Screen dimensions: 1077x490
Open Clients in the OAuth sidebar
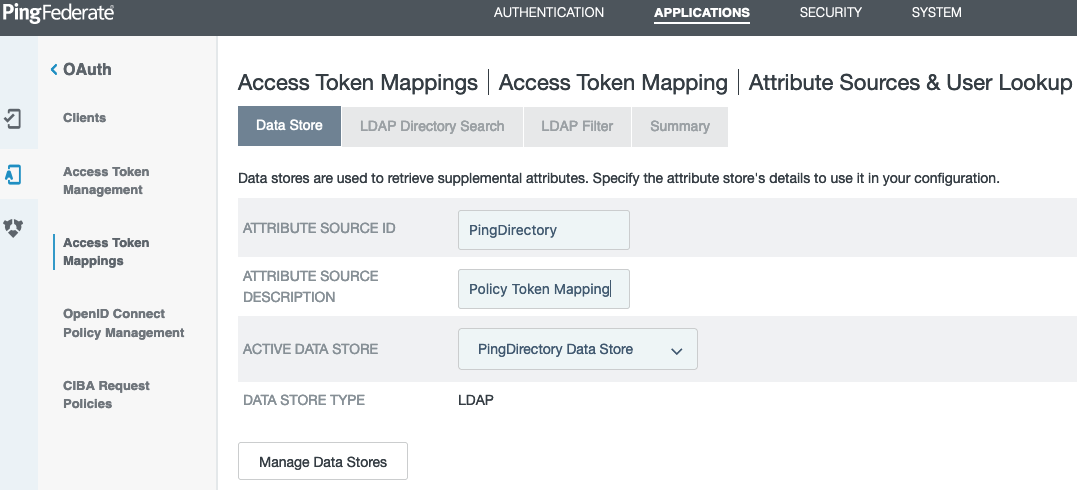pyautogui.click(x=84, y=118)
